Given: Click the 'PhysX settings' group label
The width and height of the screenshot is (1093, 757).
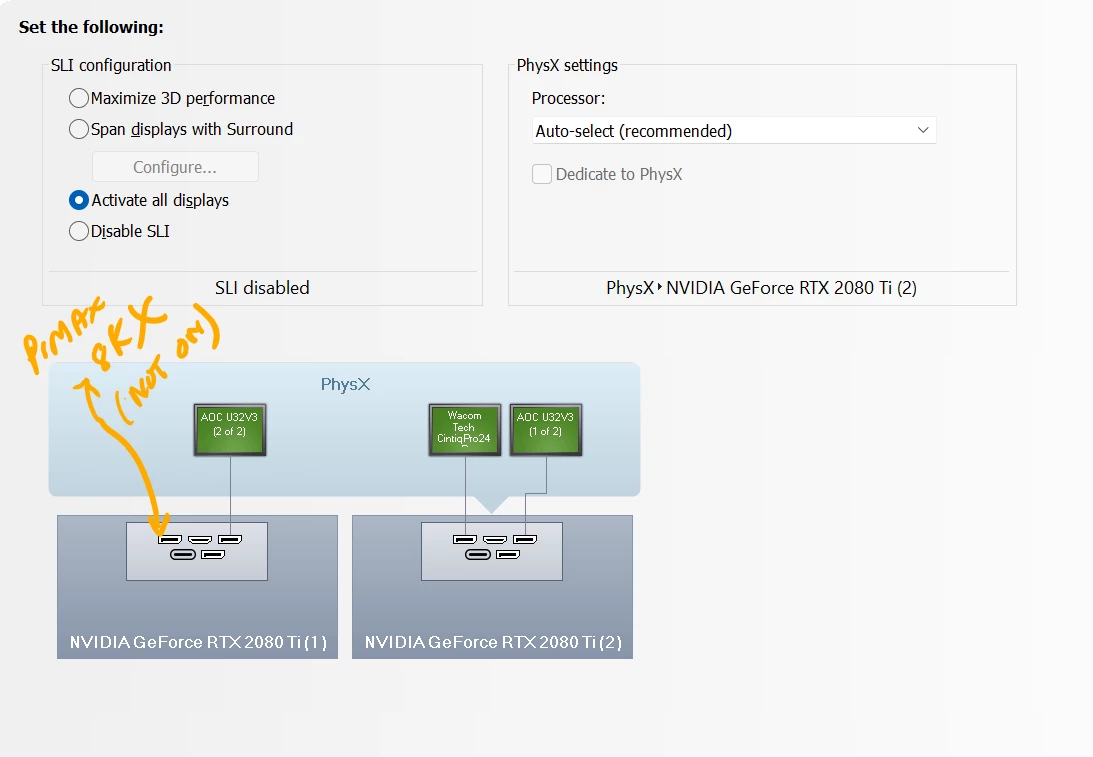Looking at the screenshot, I should click(x=567, y=65).
